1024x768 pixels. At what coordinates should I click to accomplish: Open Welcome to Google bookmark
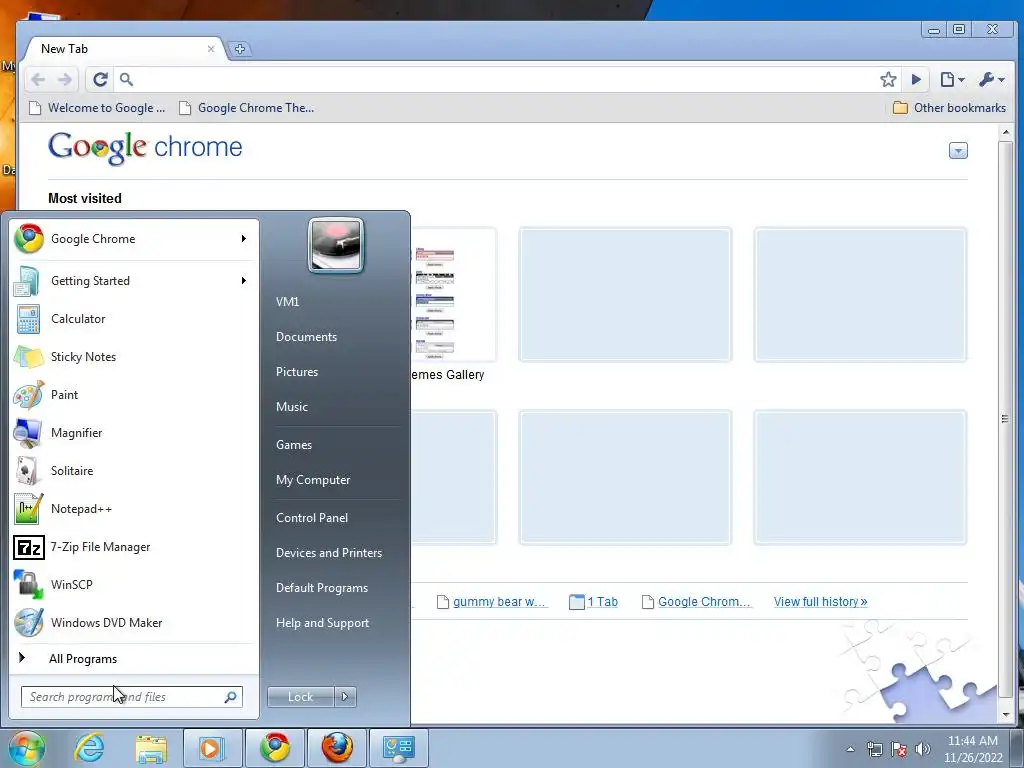[97, 108]
